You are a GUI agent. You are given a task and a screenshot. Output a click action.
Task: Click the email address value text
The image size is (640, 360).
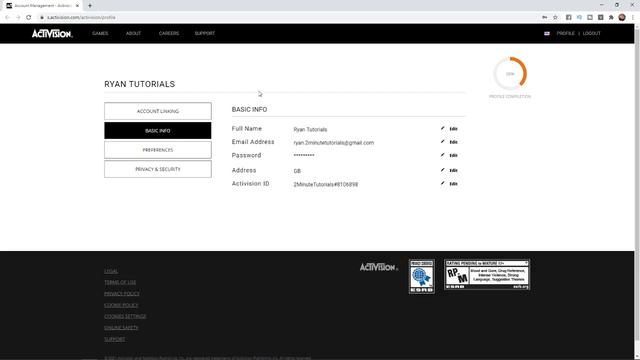[x=333, y=143]
